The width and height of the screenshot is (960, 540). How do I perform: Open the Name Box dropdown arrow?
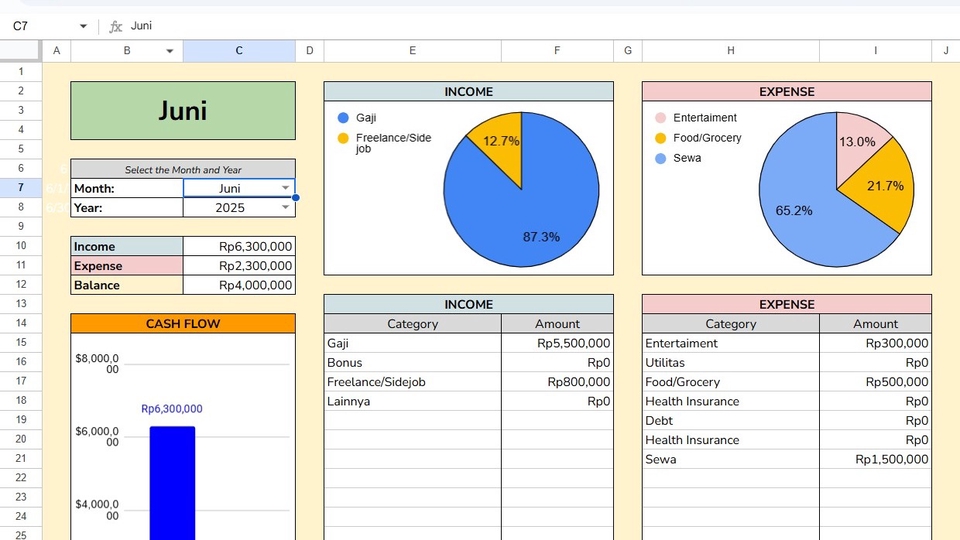pyautogui.click(x=83, y=26)
